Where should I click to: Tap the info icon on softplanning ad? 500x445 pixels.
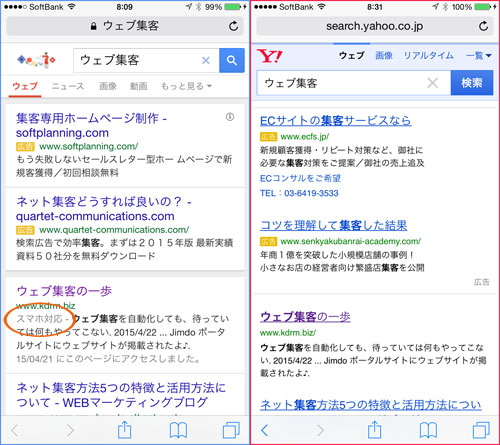click(230, 117)
